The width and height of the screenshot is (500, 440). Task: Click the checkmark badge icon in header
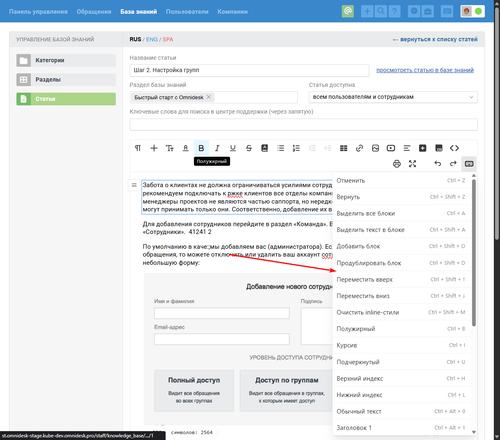(414, 11)
